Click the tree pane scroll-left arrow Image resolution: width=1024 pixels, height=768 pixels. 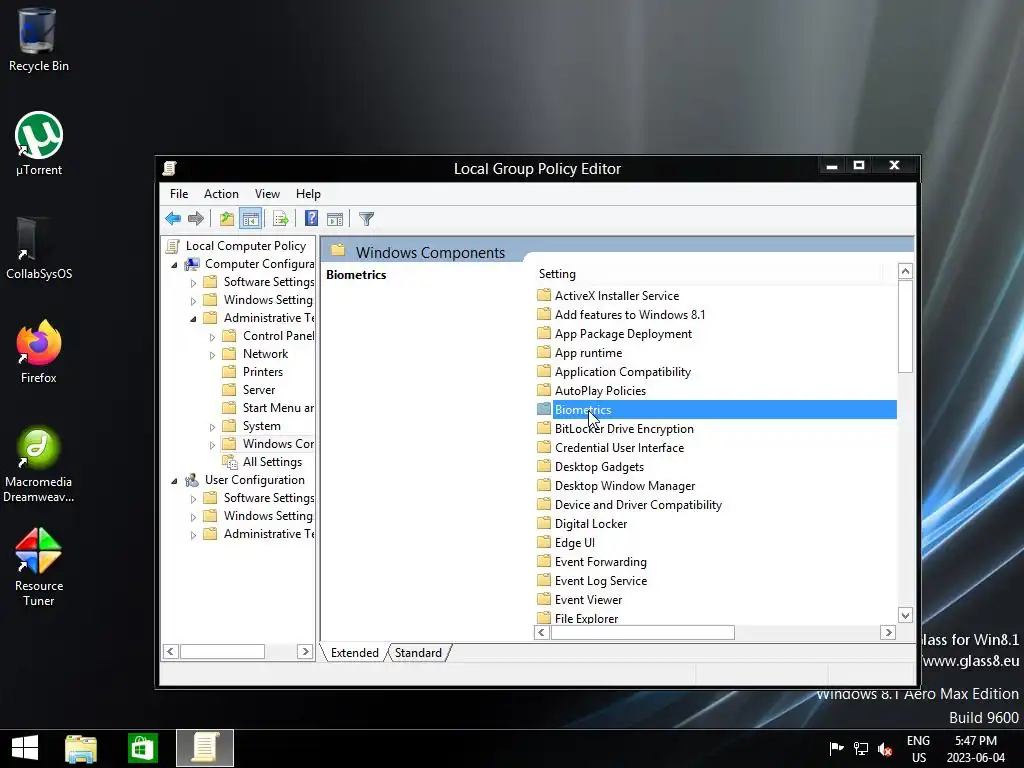(170, 651)
